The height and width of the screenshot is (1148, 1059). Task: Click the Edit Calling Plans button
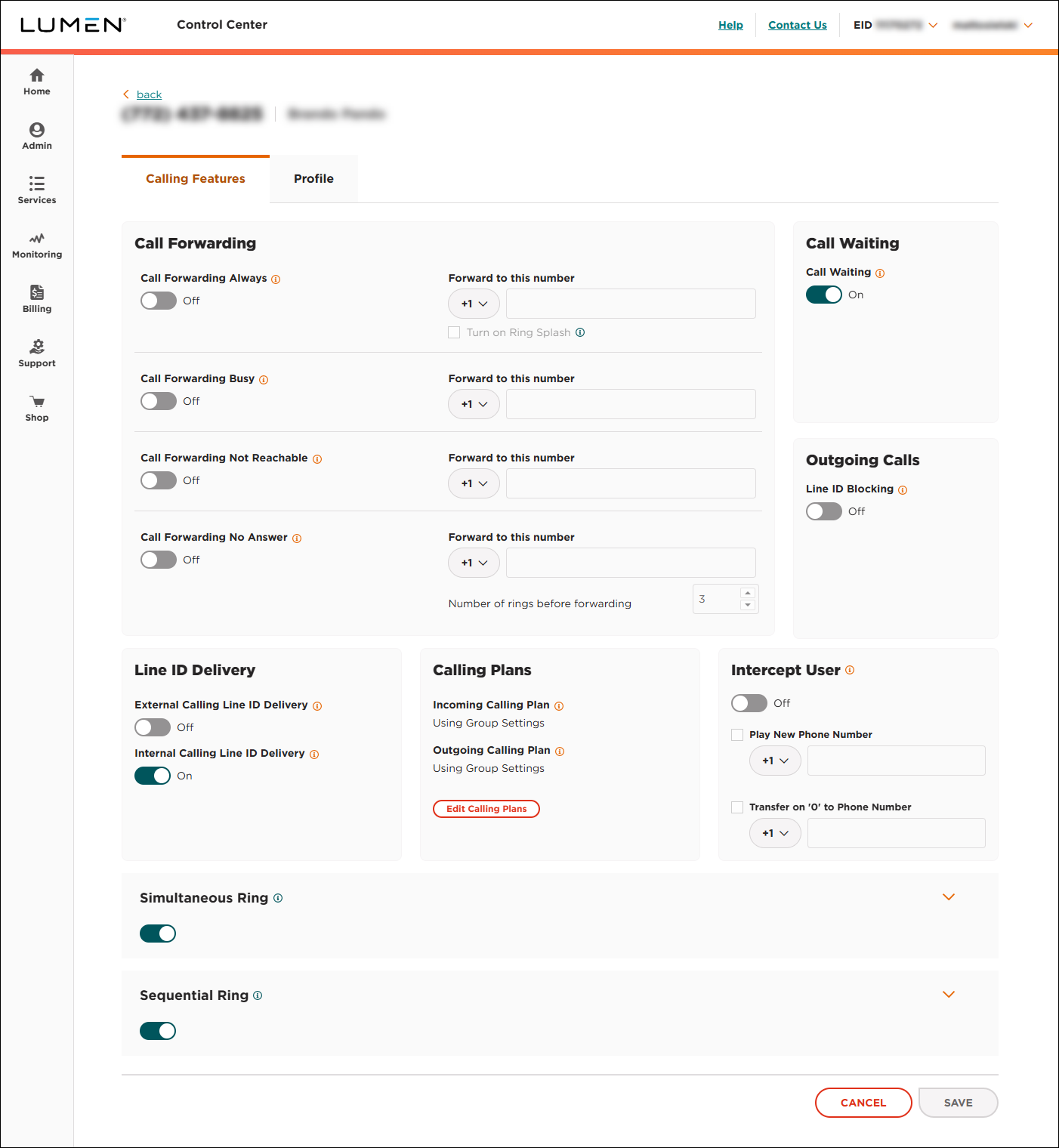486,808
